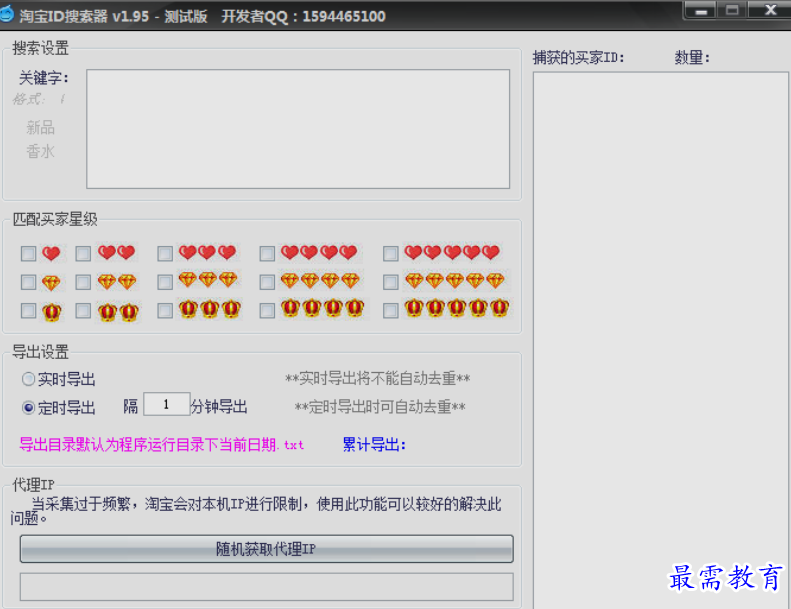Click the four red hearts rating icon
The width and height of the screenshot is (791, 609).
click(319, 252)
